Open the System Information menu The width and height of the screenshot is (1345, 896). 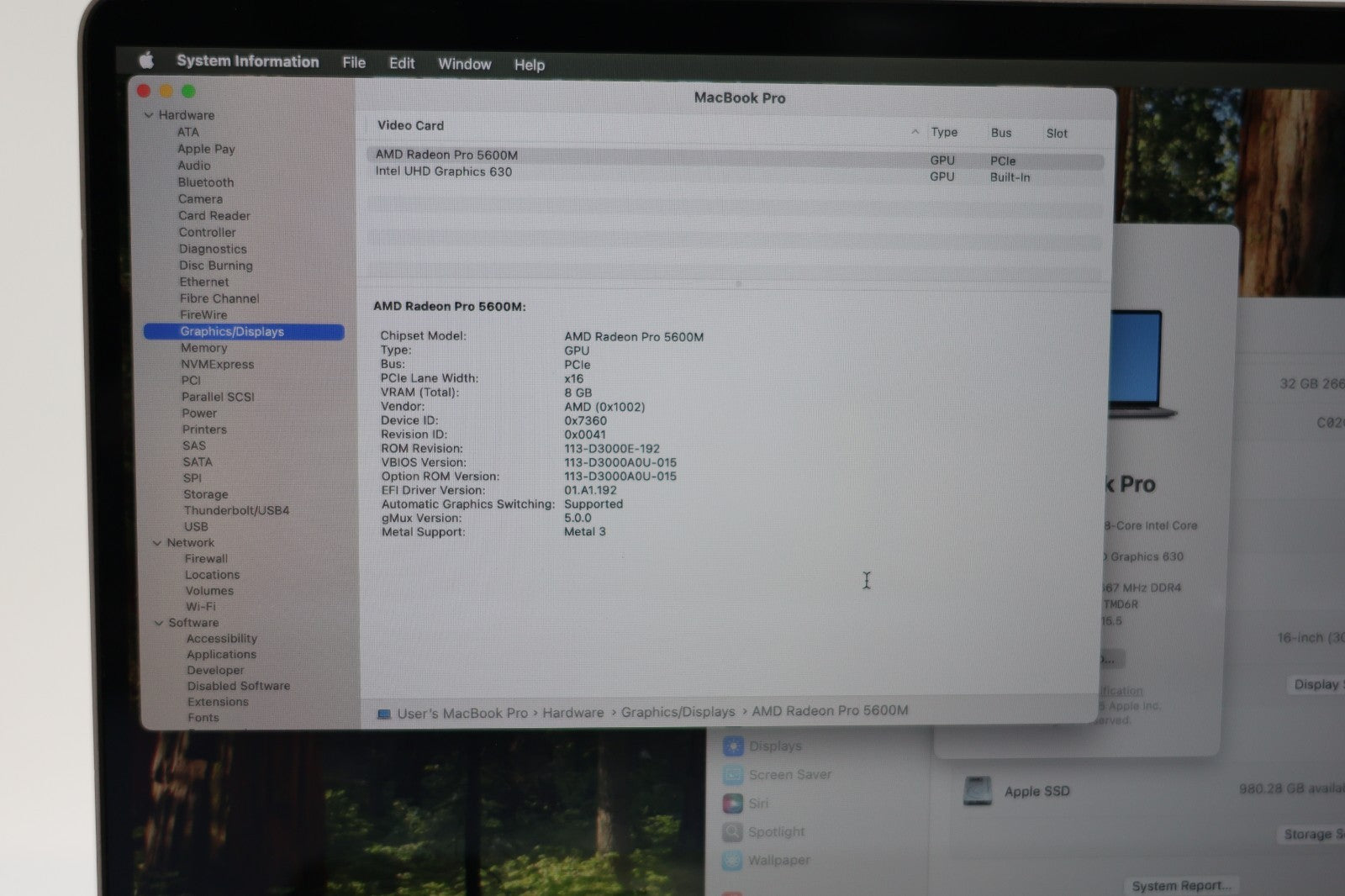pos(247,61)
